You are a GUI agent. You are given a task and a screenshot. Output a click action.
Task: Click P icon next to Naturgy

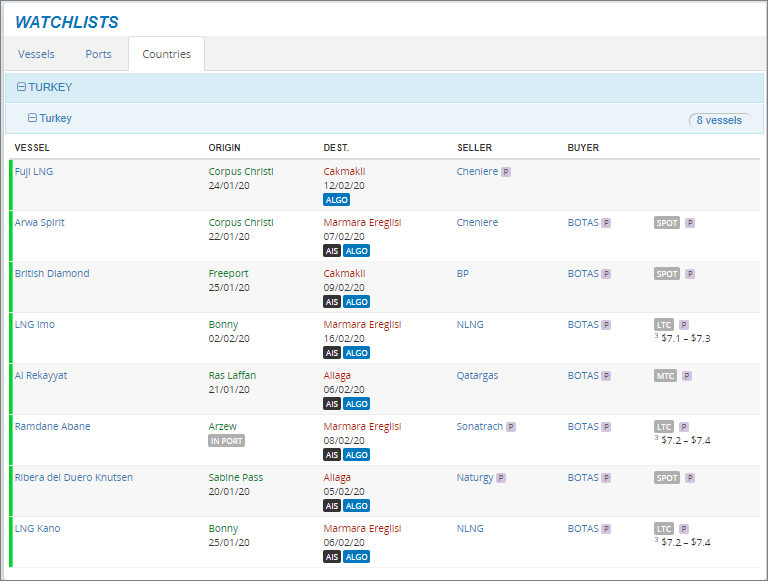pyautogui.click(x=501, y=478)
